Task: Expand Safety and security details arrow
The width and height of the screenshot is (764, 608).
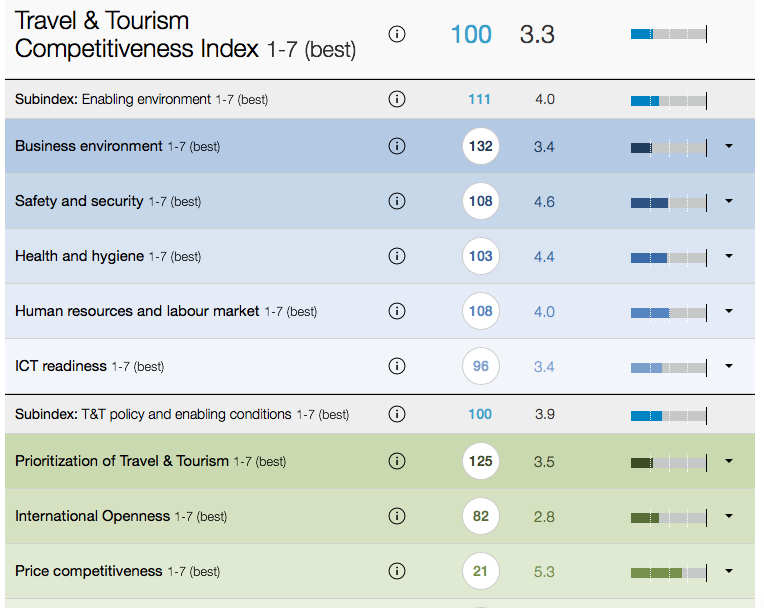Action: pyautogui.click(x=728, y=201)
